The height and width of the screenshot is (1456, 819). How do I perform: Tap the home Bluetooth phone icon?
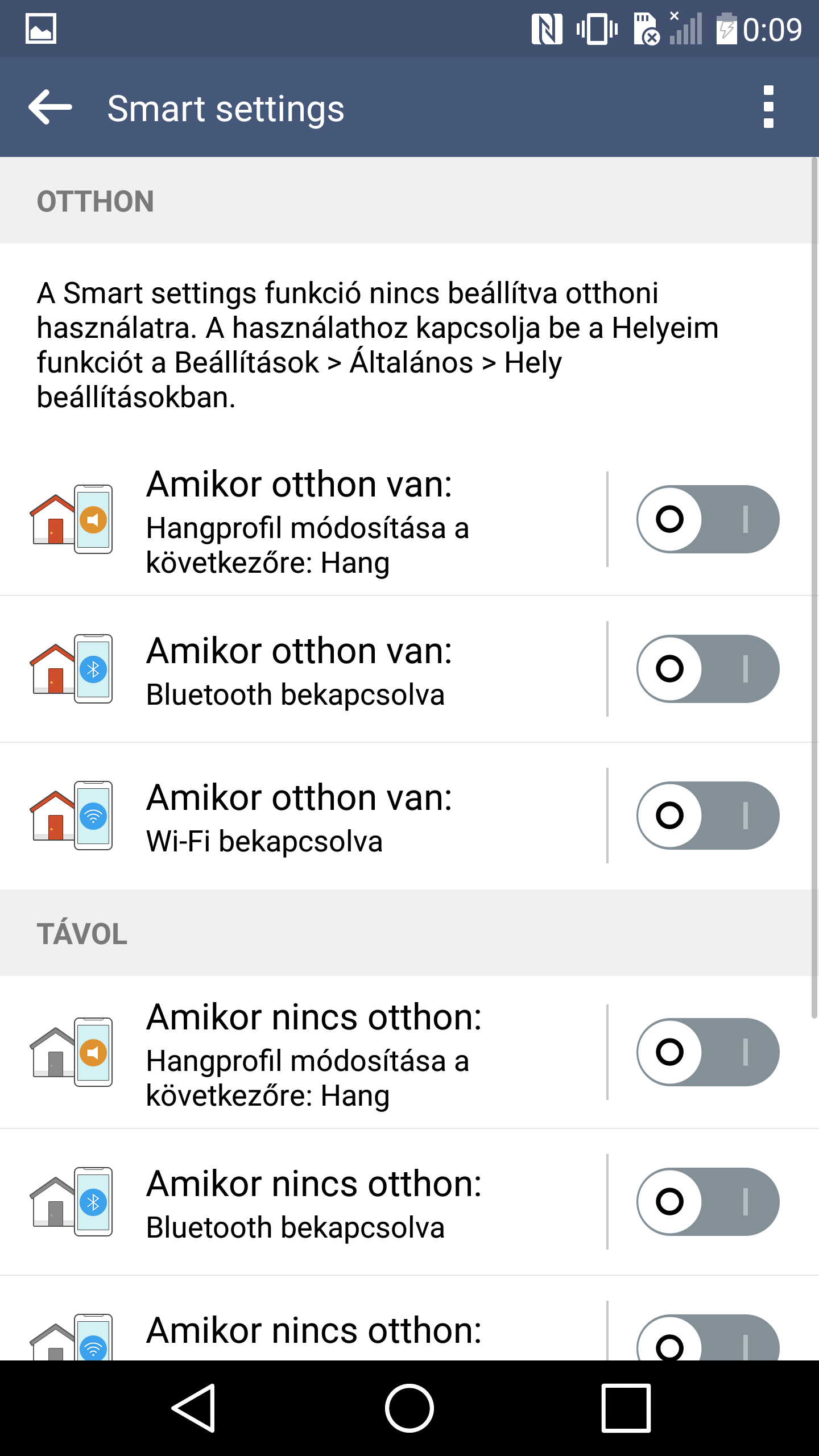point(71,668)
